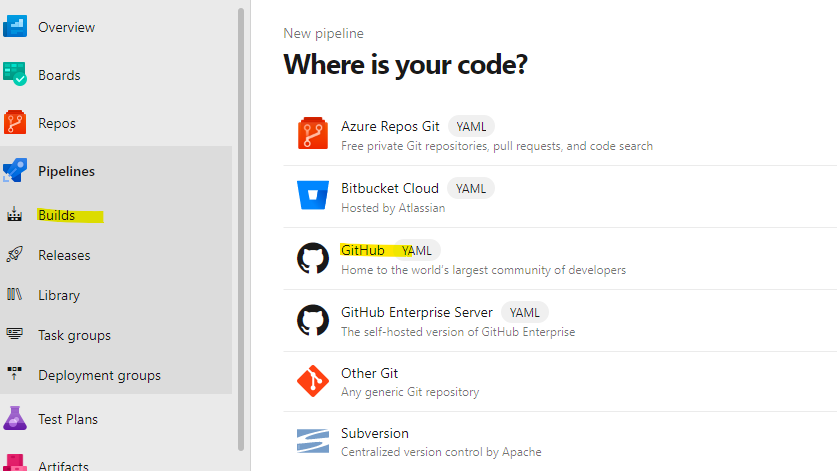Click the Deployment groups icon
This screenshot has width=837, height=471.
click(14, 373)
